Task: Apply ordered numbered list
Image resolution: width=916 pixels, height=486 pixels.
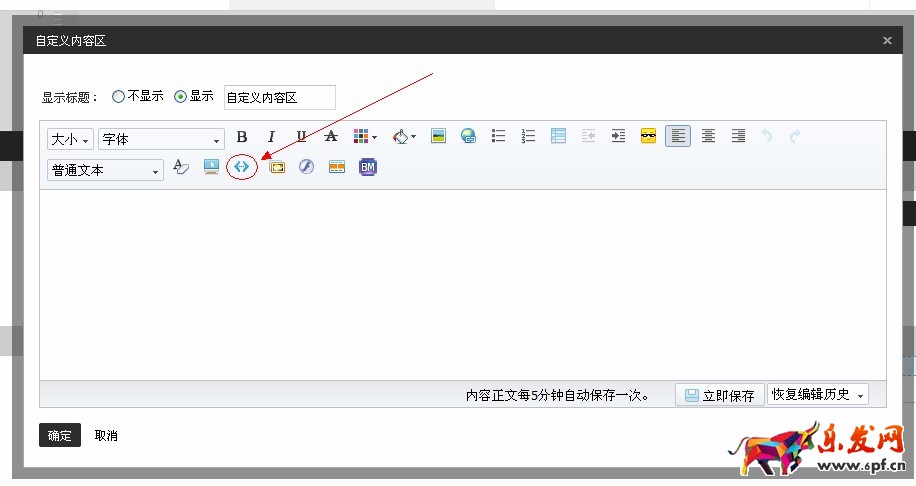Action: pos(528,136)
